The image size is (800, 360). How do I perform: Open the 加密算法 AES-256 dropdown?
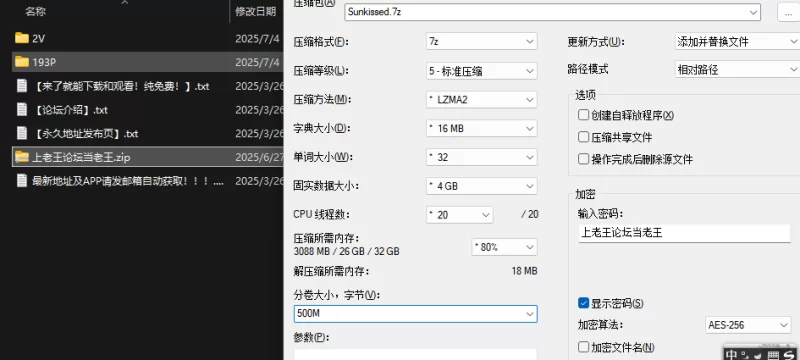coord(748,325)
